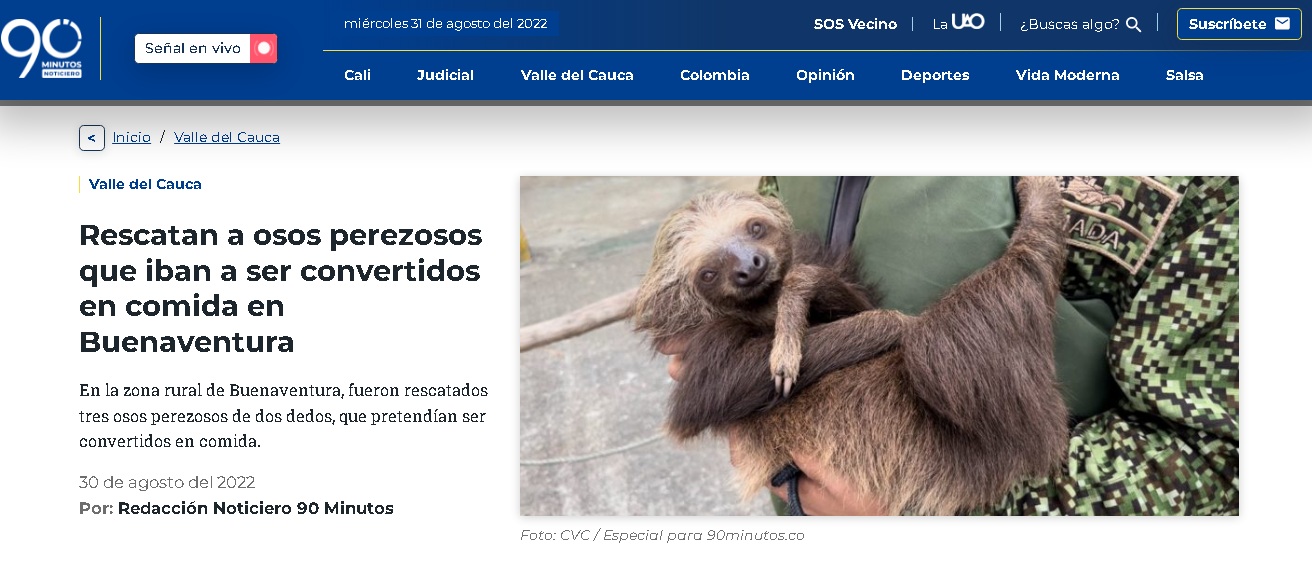Follow the Valle del Cauca breadcrumb link

click(x=227, y=137)
